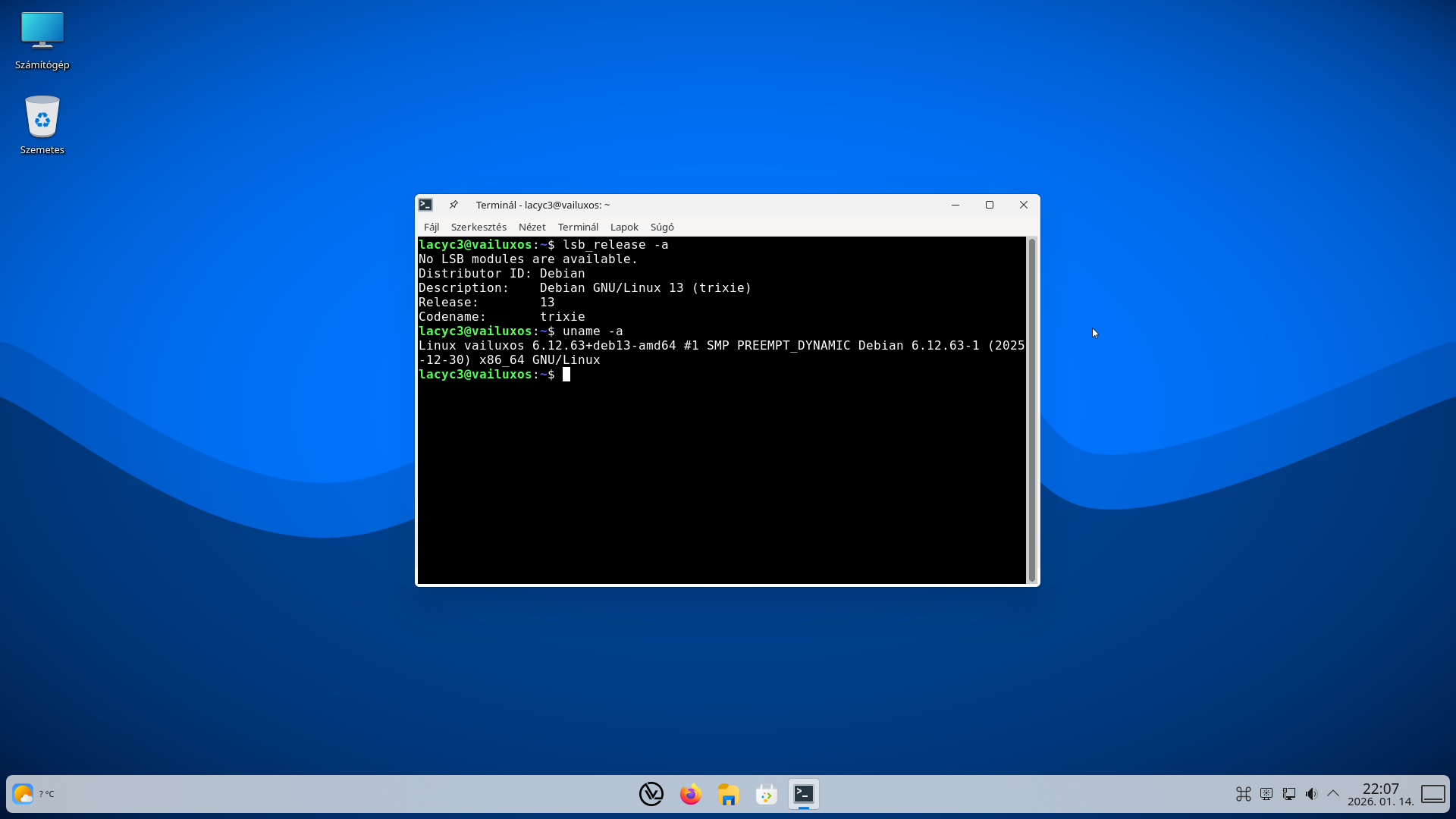Open the Nézet menu
This screenshot has width=1456, height=819.
532,227
